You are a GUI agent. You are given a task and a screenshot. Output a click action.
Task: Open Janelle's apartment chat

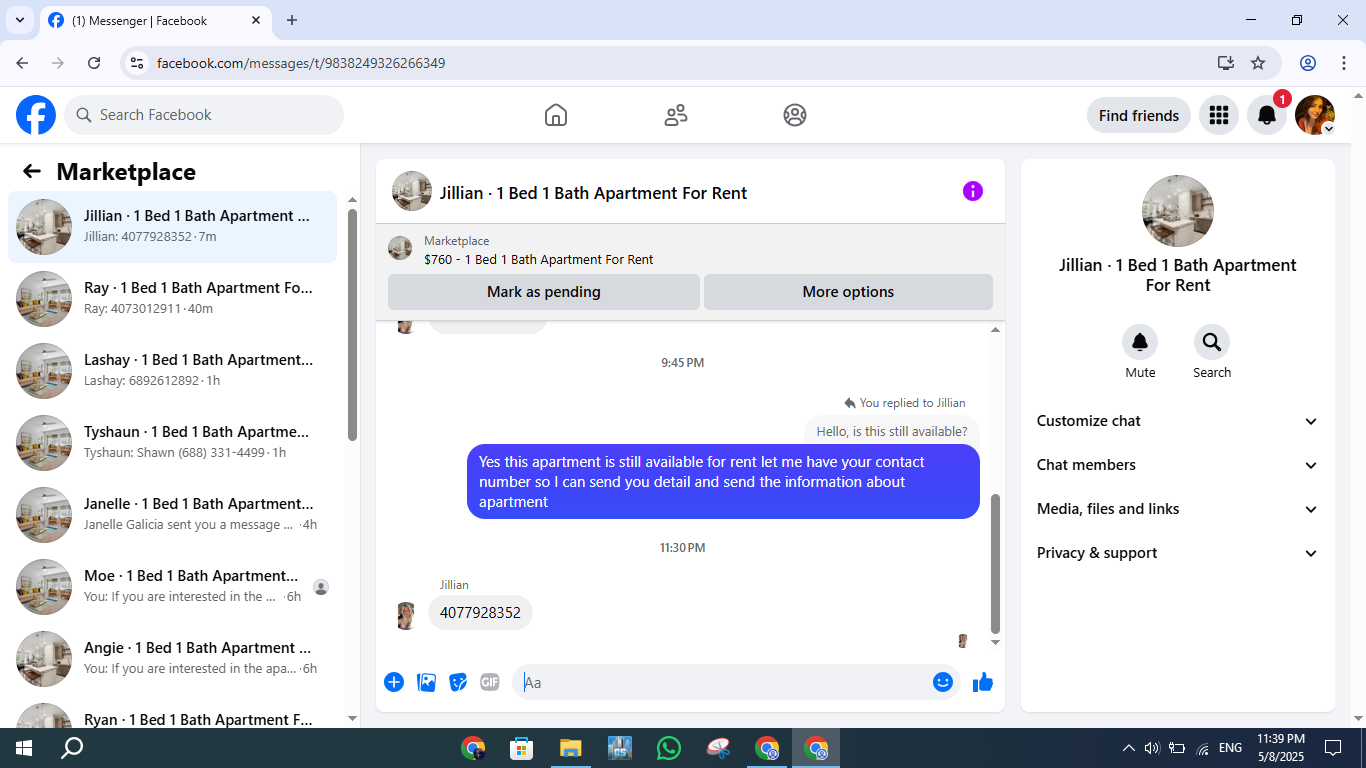tap(173, 515)
